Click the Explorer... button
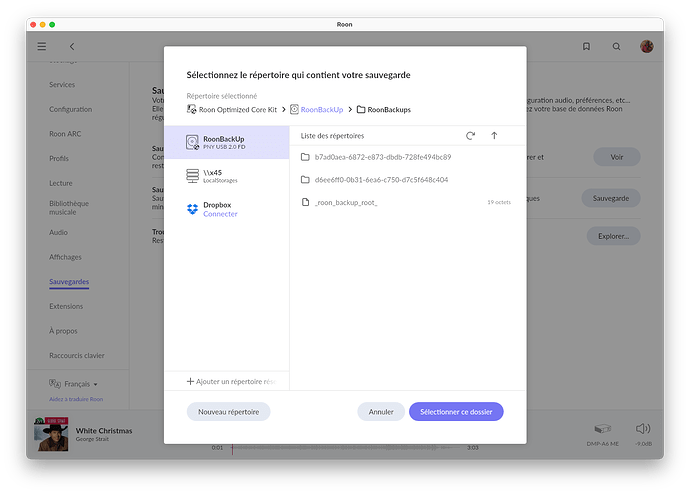The height and width of the screenshot is (494, 690). tap(613, 236)
